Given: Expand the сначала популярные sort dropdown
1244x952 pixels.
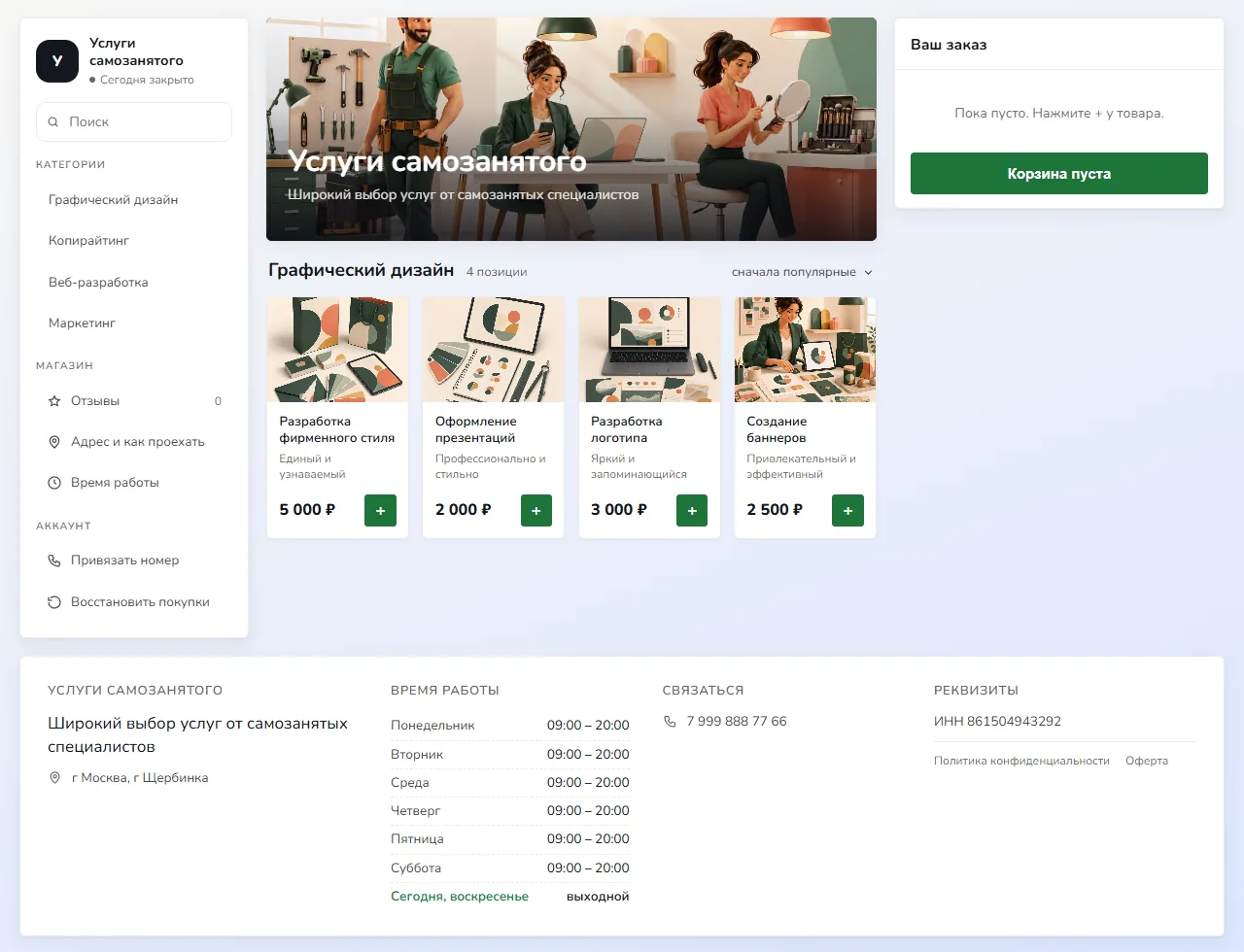Looking at the screenshot, I should pos(802,272).
